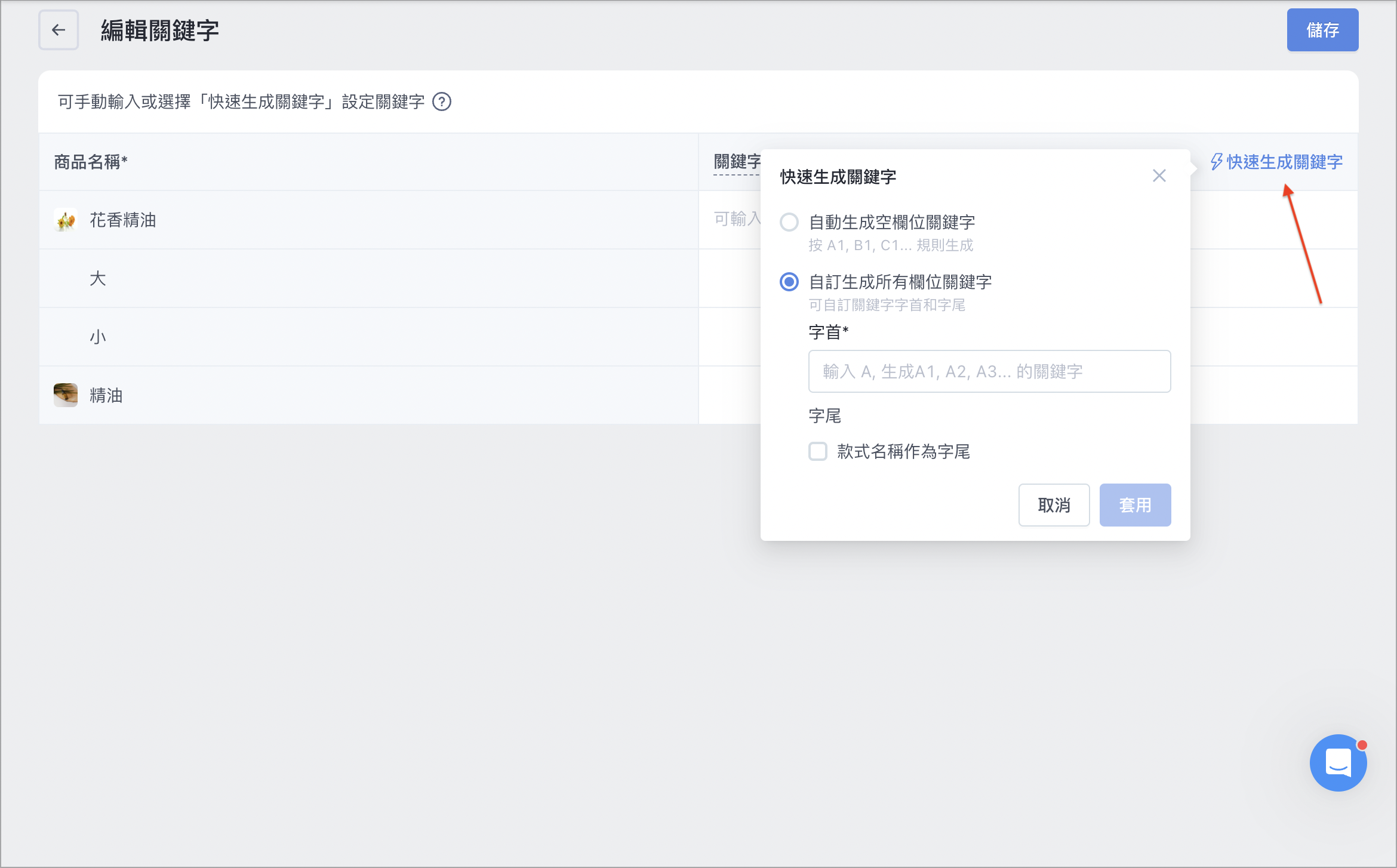Open help tooltip next to 設定關鍵字
Viewport: 1397px width, 868px height.
coord(442,102)
